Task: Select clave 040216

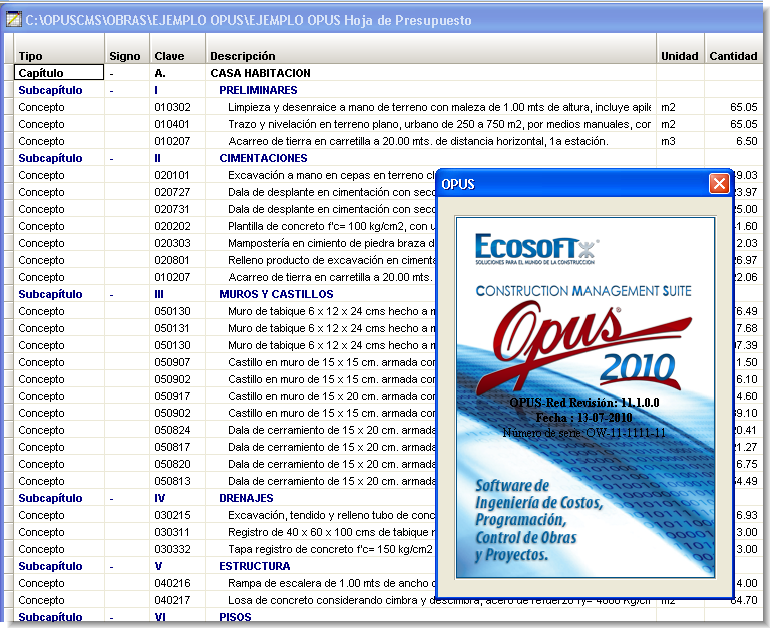Action: 171,583
